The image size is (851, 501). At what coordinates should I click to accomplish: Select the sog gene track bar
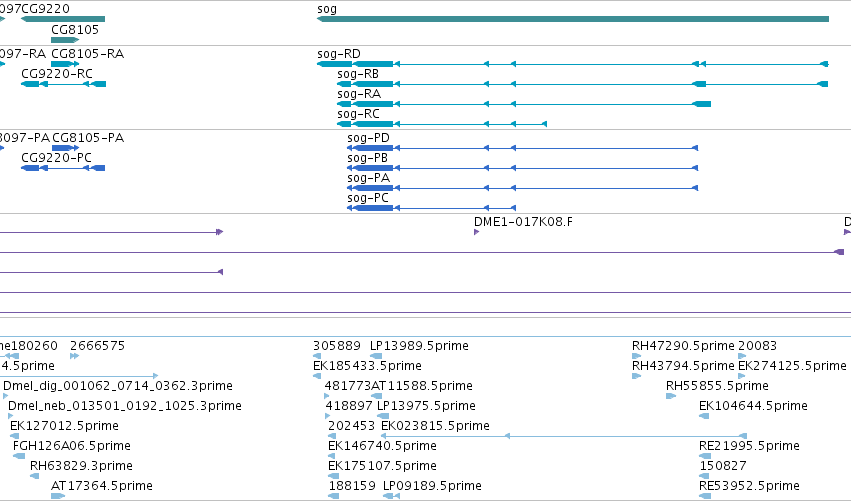(573, 19)
